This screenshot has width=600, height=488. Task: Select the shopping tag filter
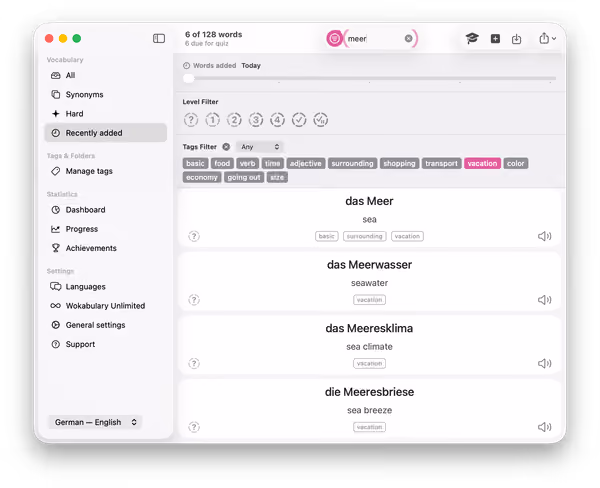[399, 163]
